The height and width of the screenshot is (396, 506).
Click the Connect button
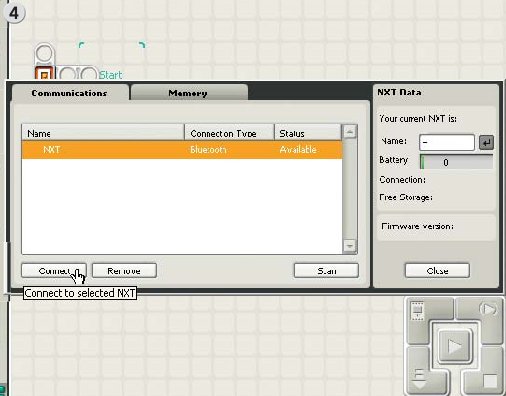tap(54, 270)
